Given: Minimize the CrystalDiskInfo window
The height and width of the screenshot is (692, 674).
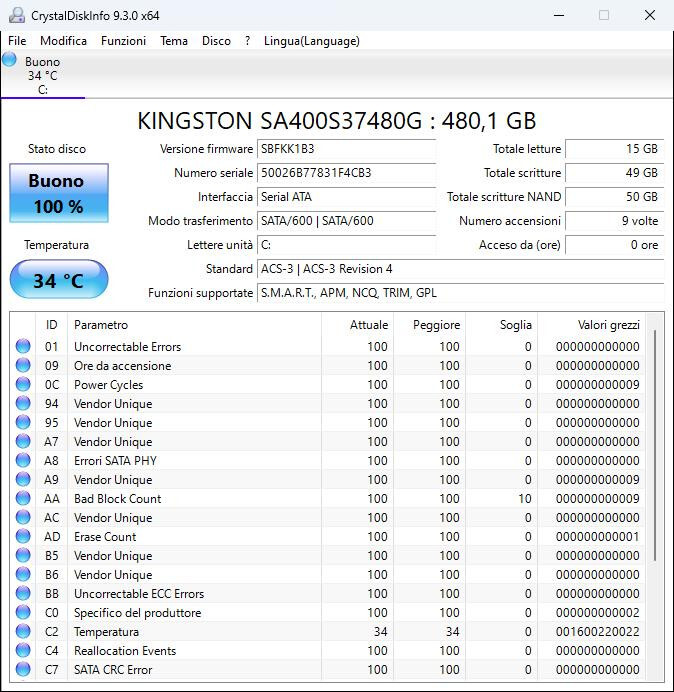Looking at the screenshot, I should point(559,15).
